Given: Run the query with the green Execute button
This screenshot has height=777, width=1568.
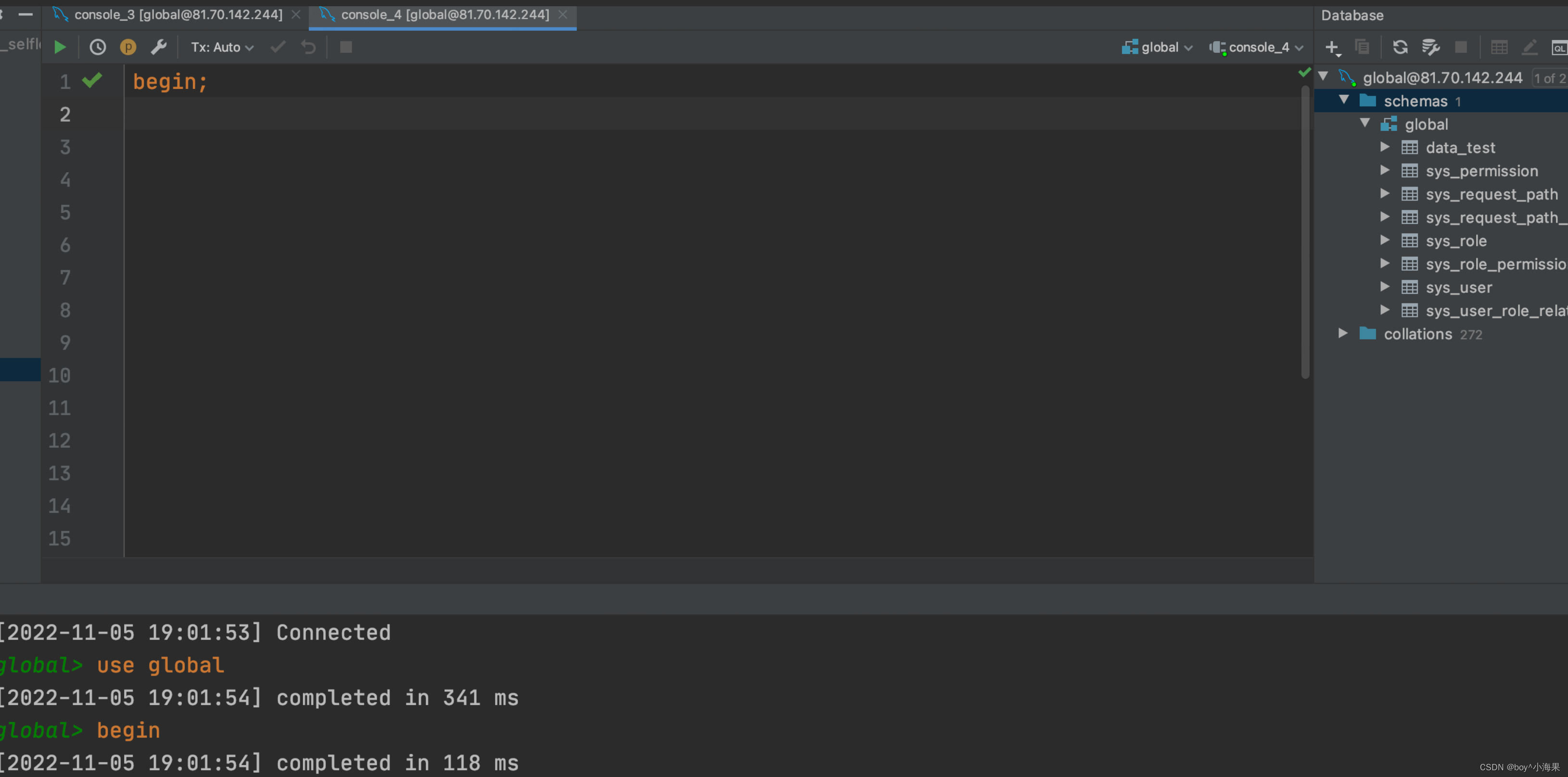Looking at the screenshot, I should pyautogui.click(x=60, y=47).
